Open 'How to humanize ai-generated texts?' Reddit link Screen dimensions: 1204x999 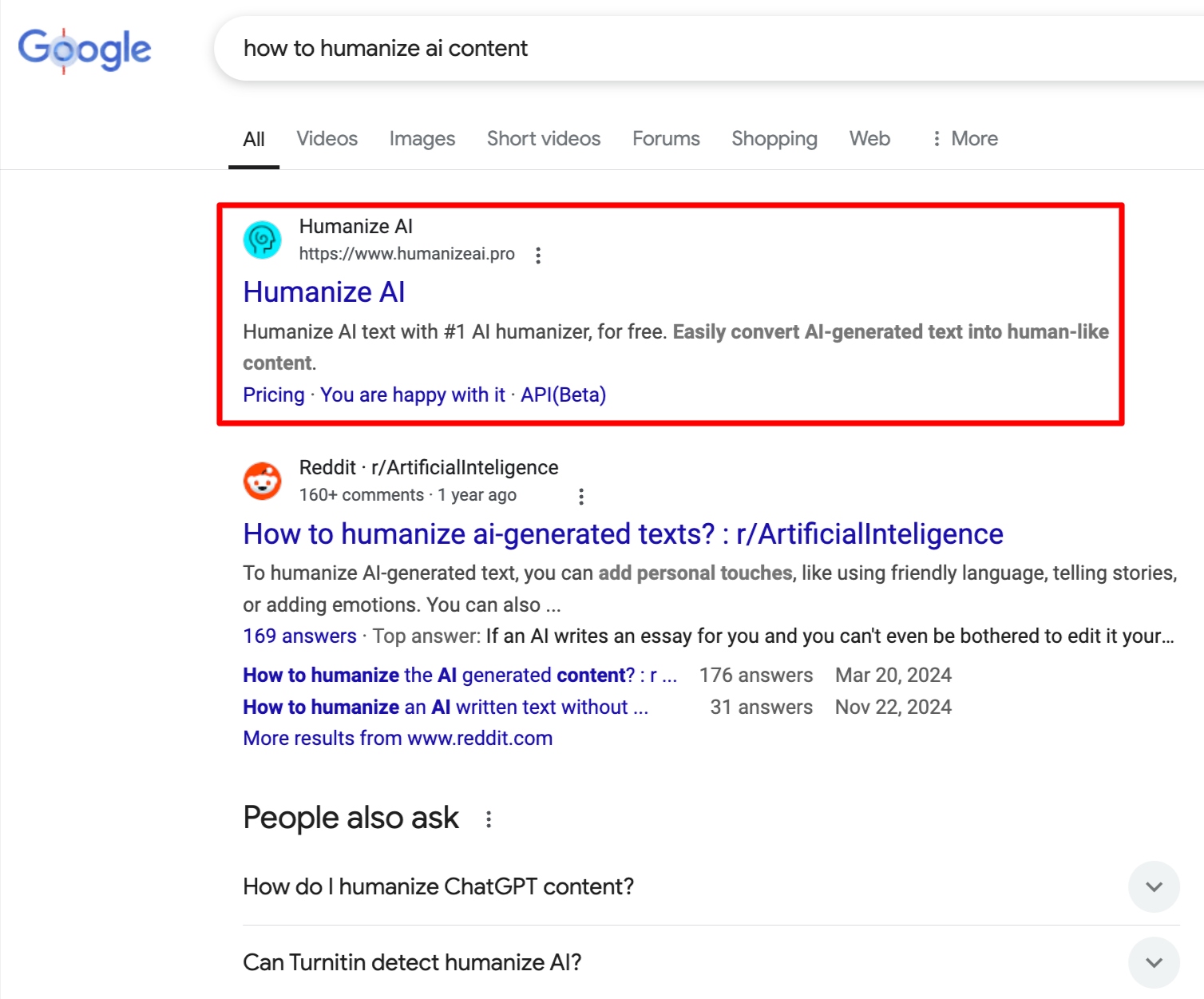click(623, 534)
